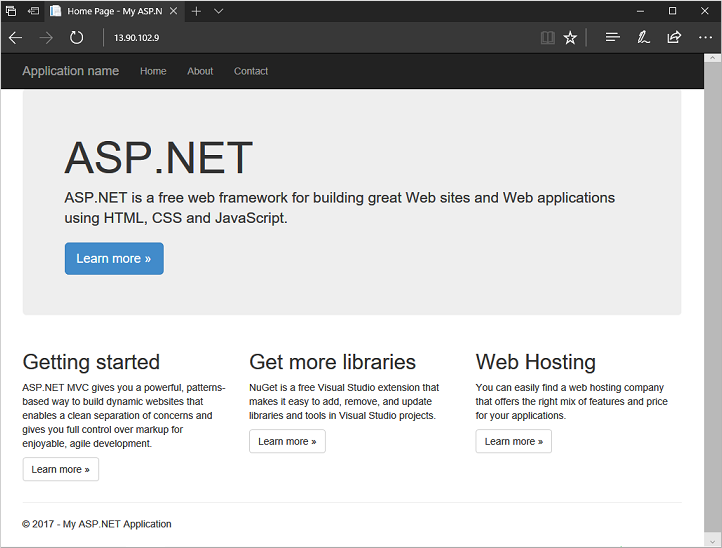Open the About nav item
This screenshot has height=548, width=722.
click(x=200, y=71)
